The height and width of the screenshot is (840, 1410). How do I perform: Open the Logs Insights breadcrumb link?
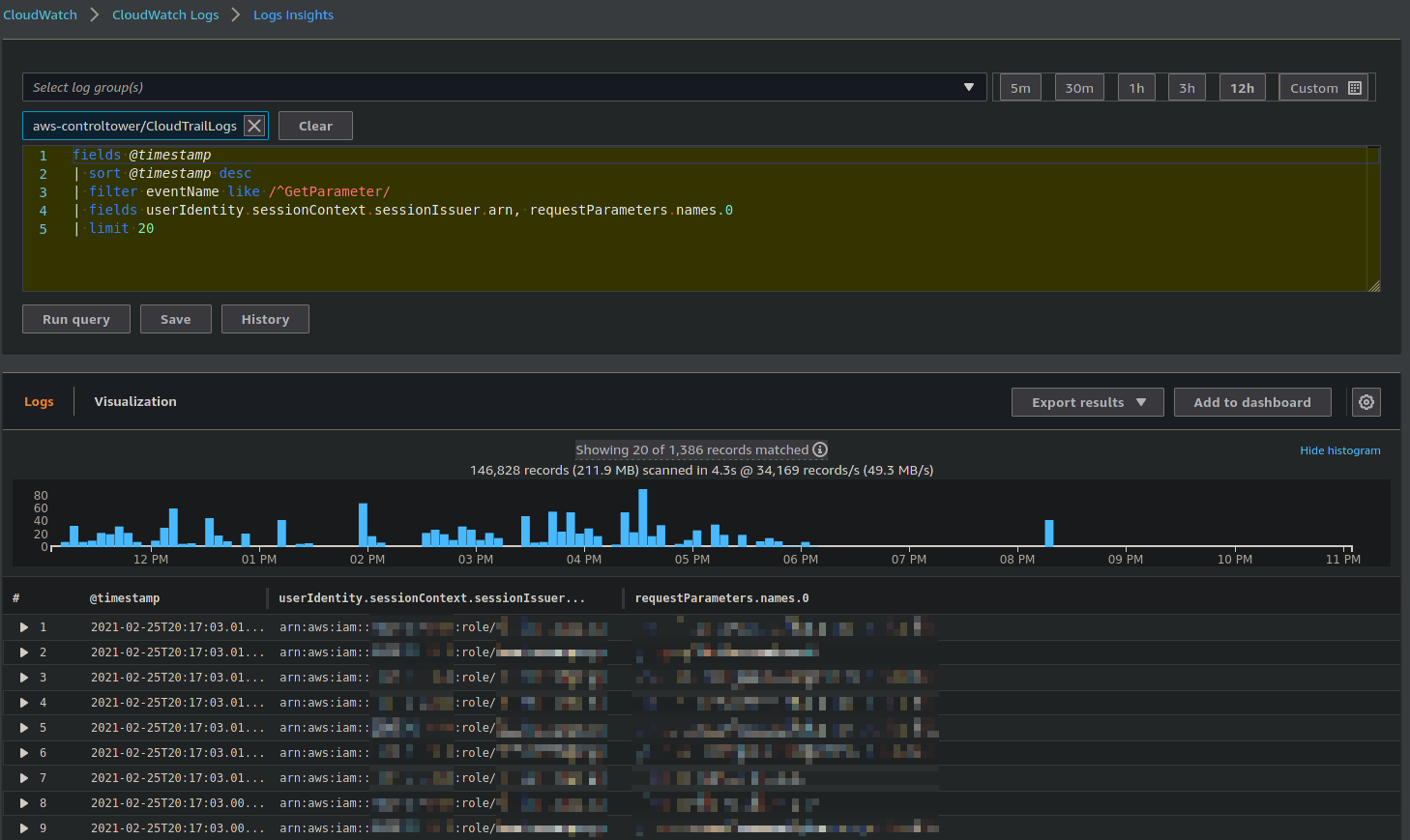pyautogui.click(x=293, y=14)
